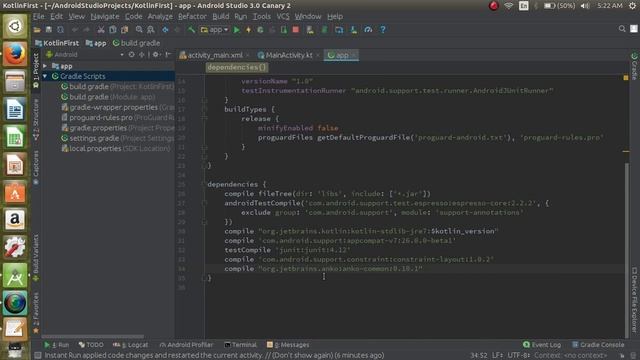This screenshot has height=360, width=640.
Task: Open the app run configuration dropdown
Action: click(214, 30)
